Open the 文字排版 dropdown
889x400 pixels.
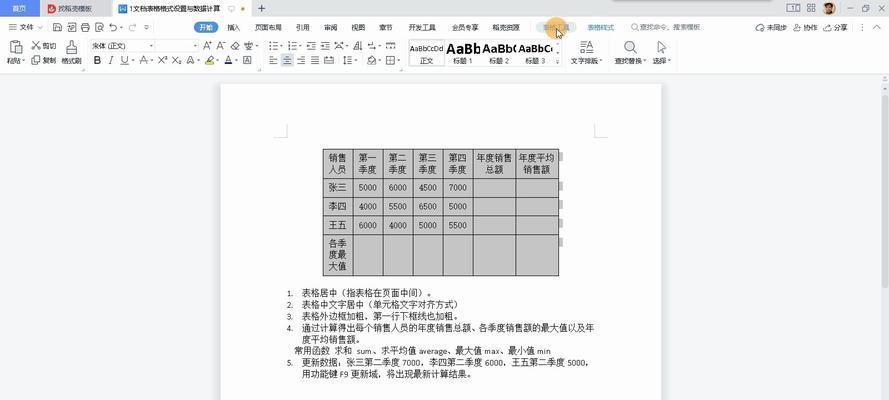[x=586, y=52]
